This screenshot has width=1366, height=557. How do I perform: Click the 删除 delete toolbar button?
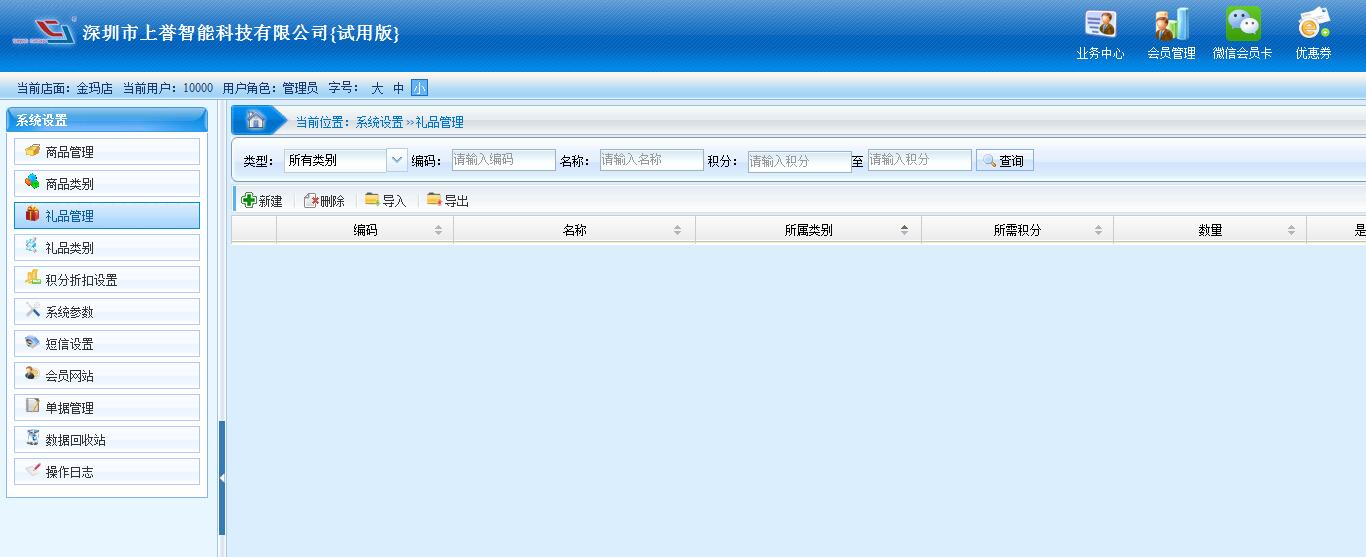pyautogui.click(x=324, y=201)
